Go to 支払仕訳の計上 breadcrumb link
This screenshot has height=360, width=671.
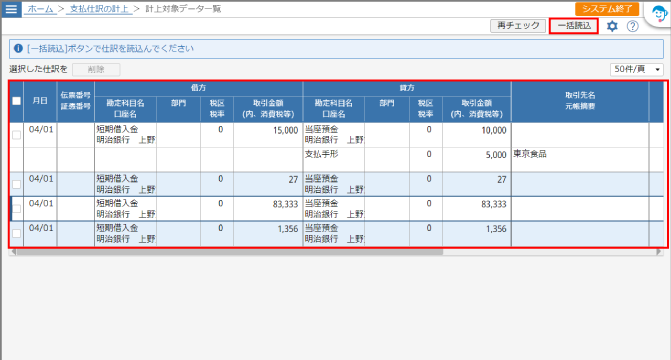(x=99, y=9)
